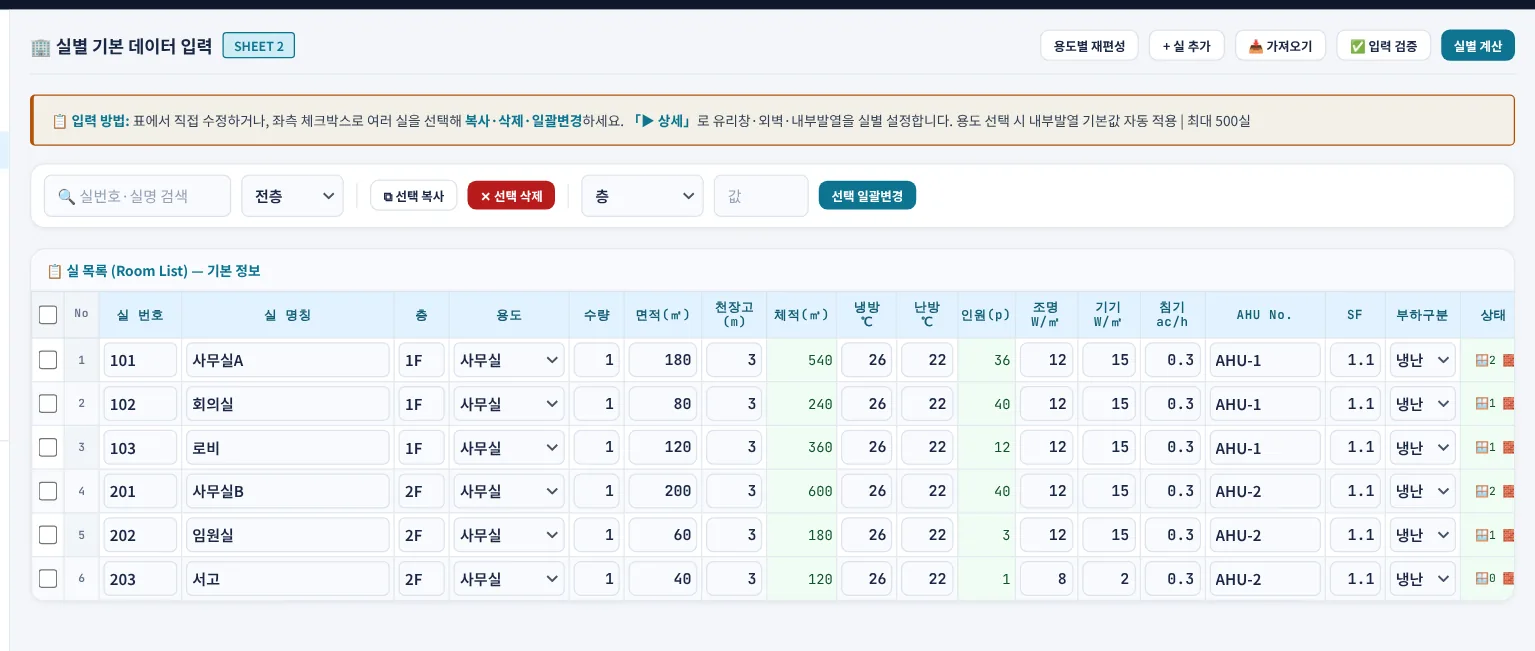Open the 층 bulk-change field dropdown
The width and height of the screenshot is (1535, 651).
coord(642,196)
